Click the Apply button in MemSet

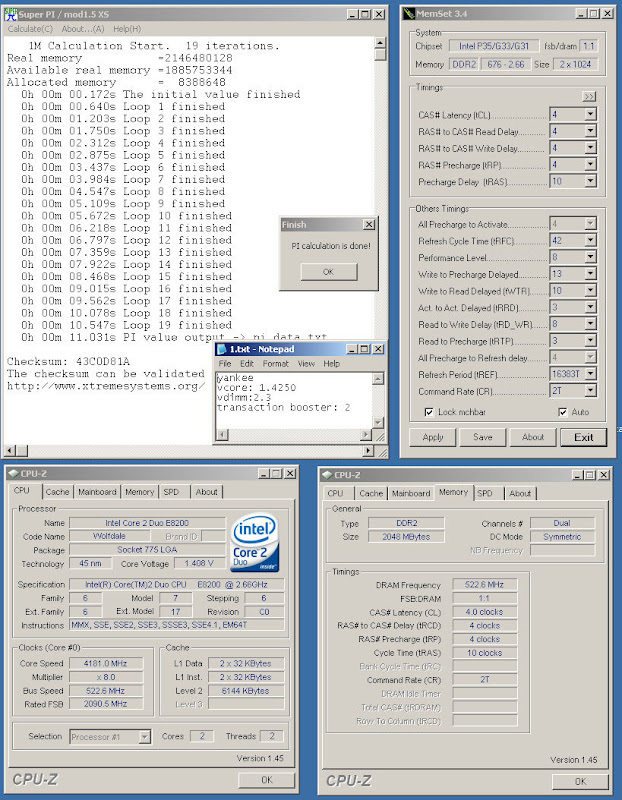click(x=433, y=437)
